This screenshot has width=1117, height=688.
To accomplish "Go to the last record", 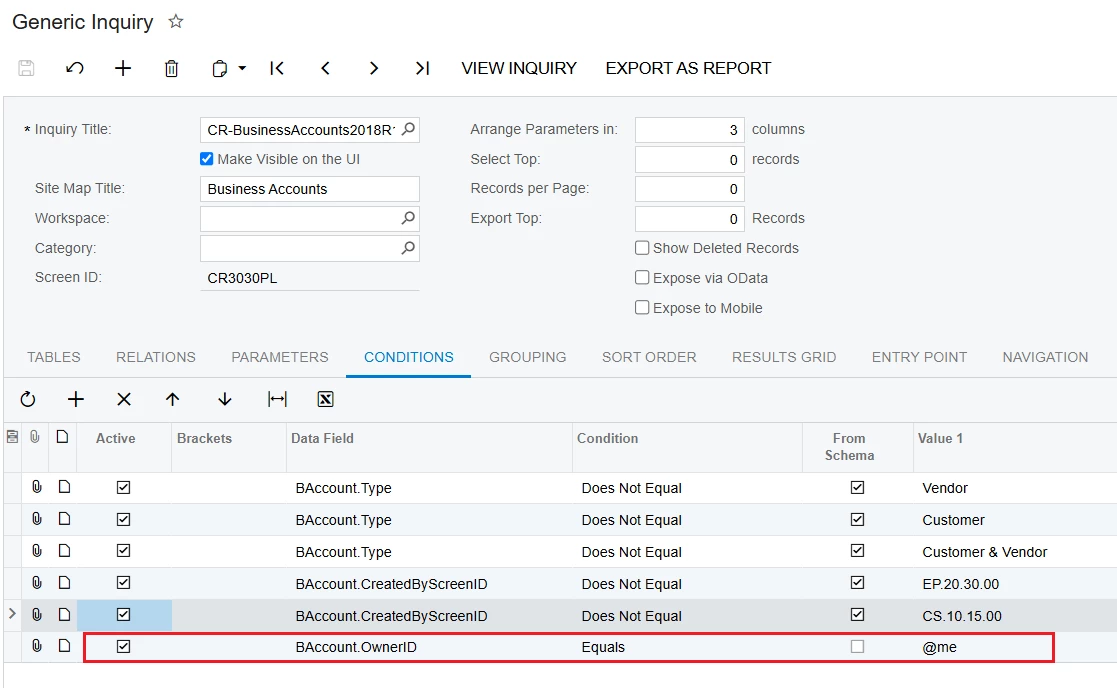I will coord(422,68).
